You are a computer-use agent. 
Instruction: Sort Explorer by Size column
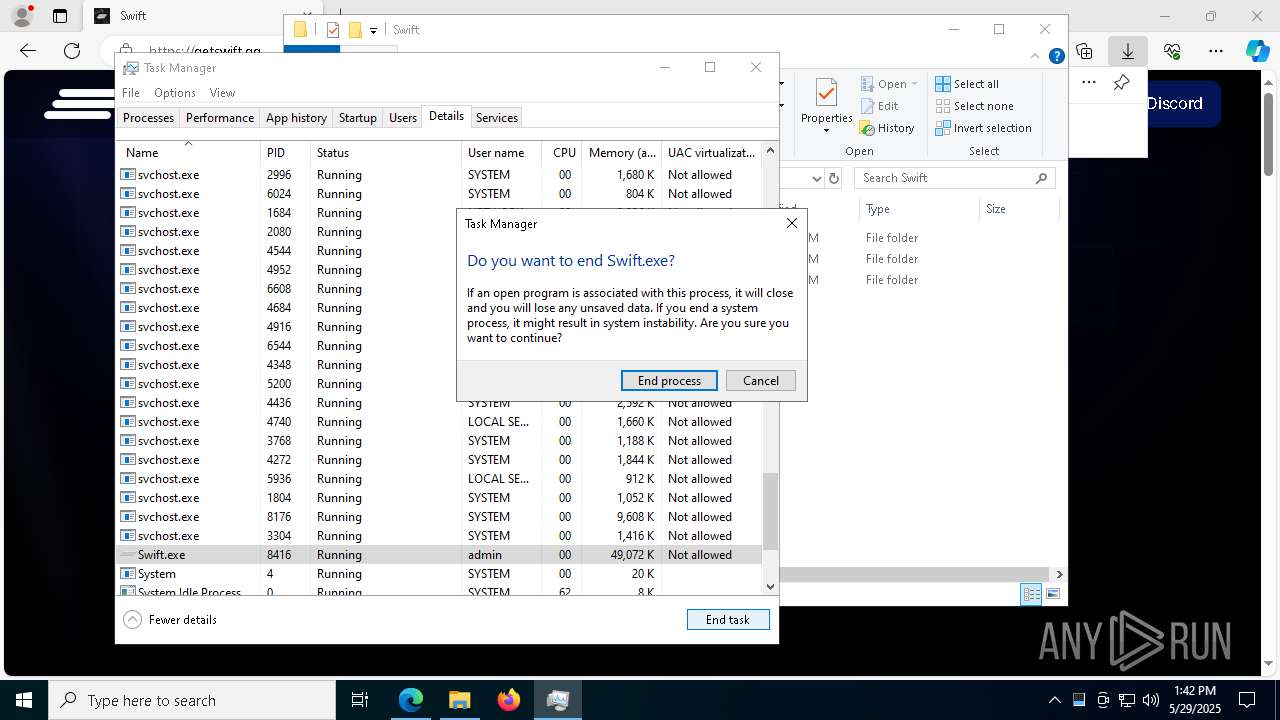1018,209
